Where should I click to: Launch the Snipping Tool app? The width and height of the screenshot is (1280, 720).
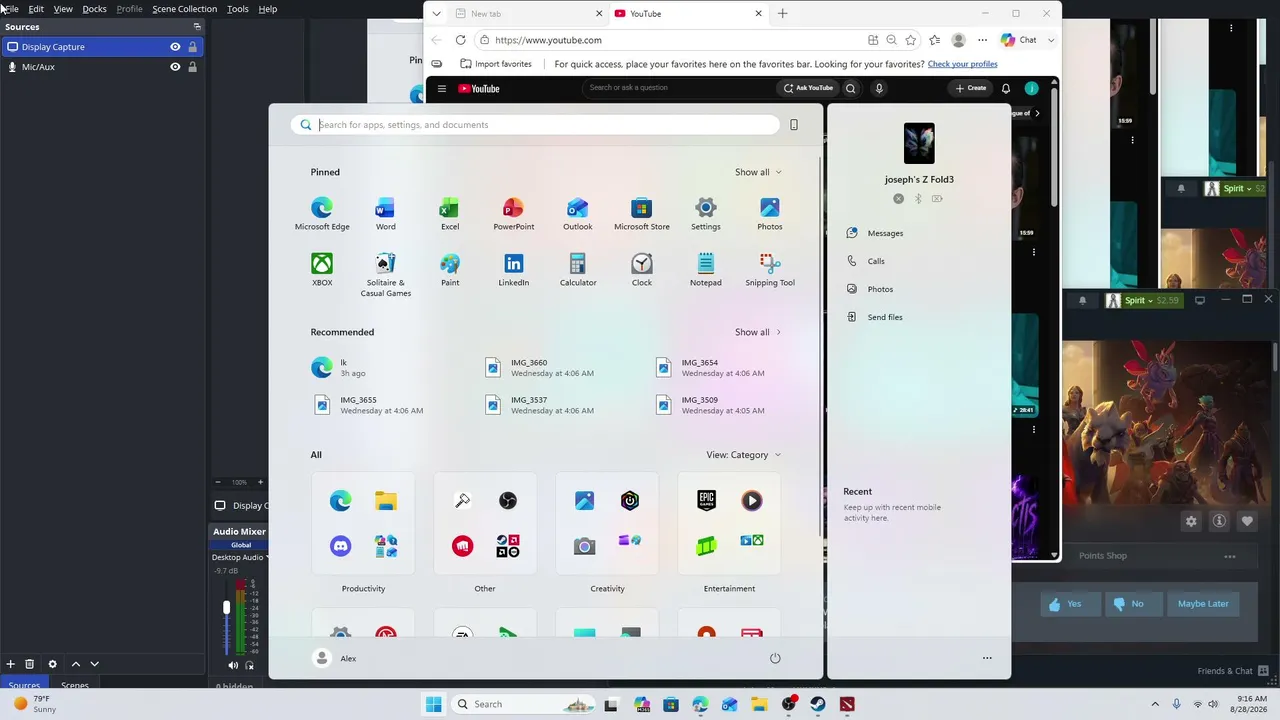coord(770,269)
